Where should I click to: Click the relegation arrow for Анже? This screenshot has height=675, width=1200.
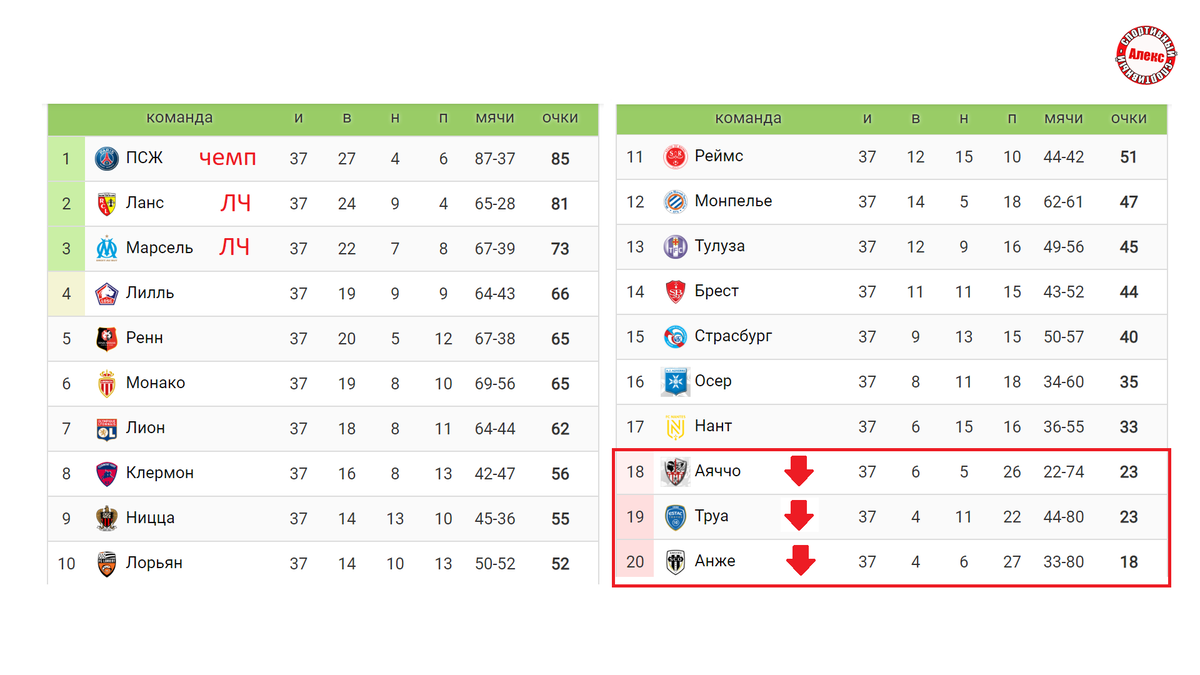(800, 560)
